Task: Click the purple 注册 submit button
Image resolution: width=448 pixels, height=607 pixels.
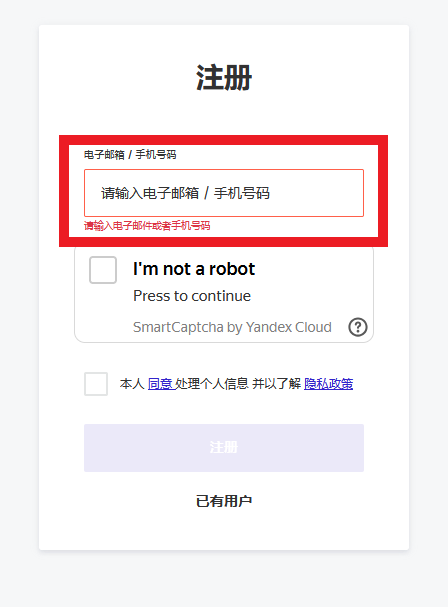Action: coord(224,448)
